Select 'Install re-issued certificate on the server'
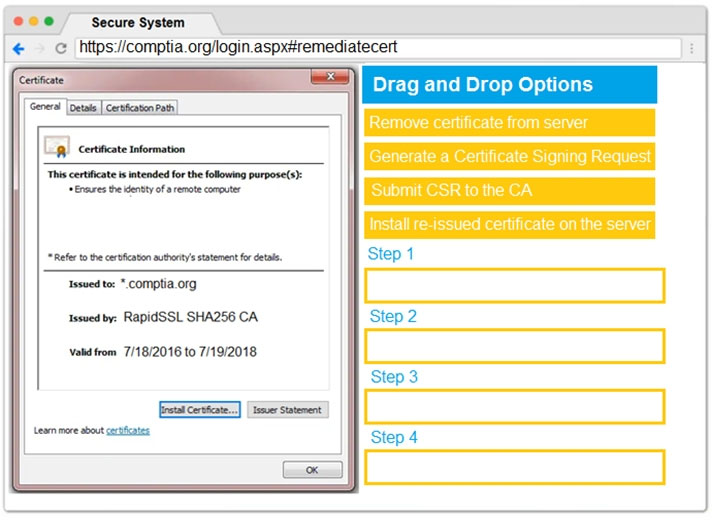The height and width of the screenshot is (520, 712). point(509,225)
